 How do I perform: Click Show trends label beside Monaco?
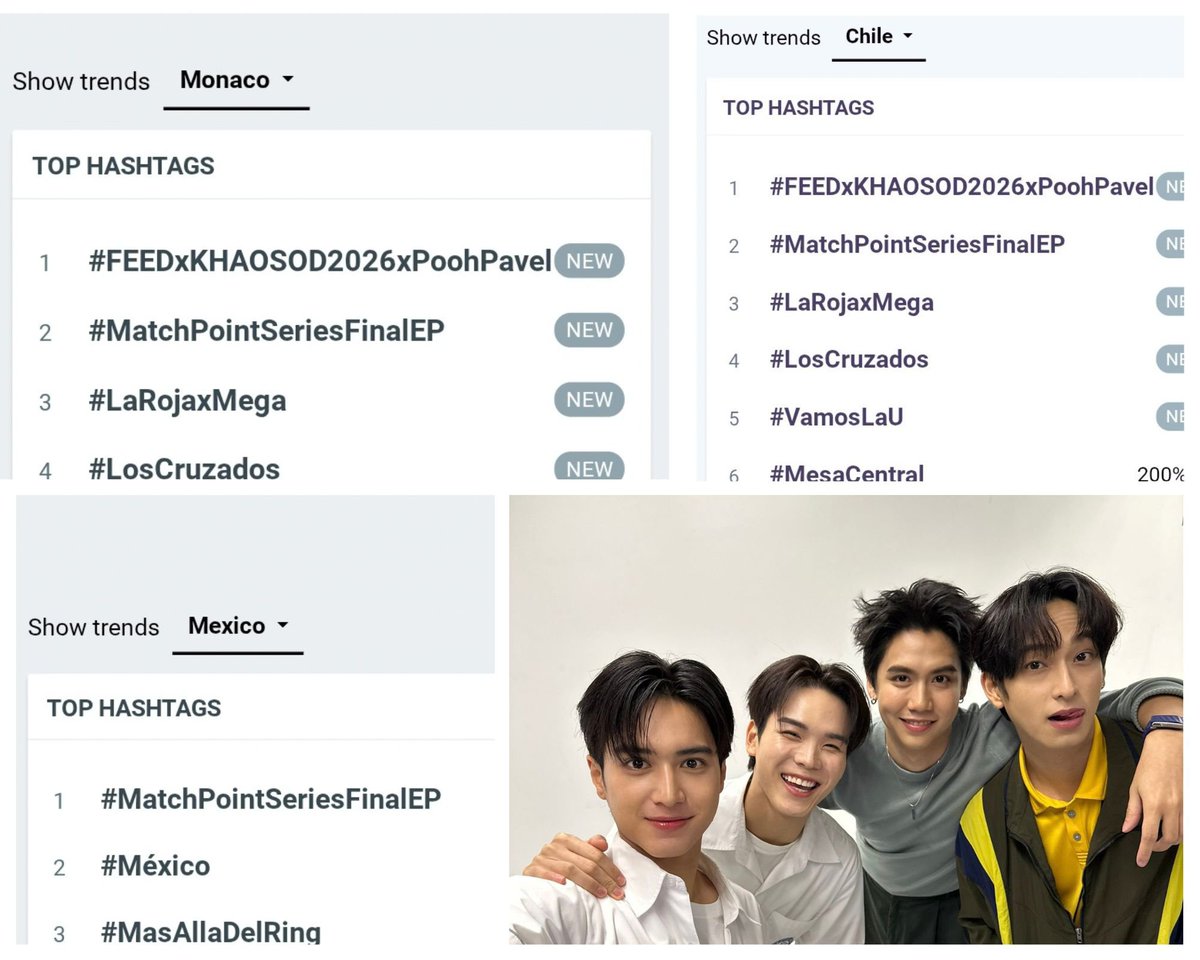click(81, 81)
